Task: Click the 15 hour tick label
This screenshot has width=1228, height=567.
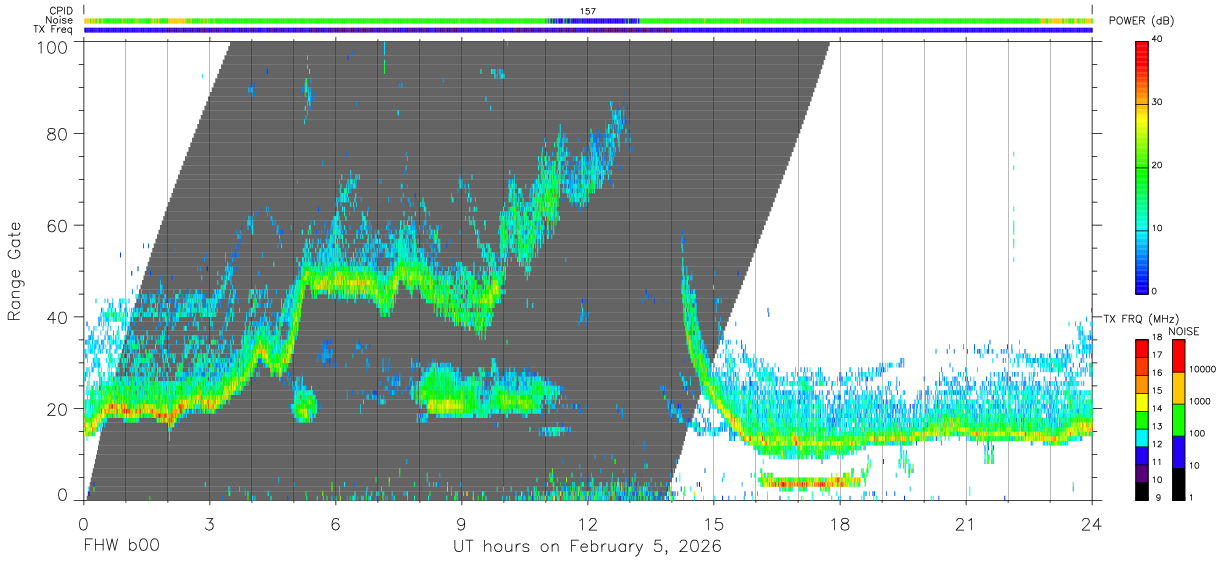Action: (x=714, y=524)
